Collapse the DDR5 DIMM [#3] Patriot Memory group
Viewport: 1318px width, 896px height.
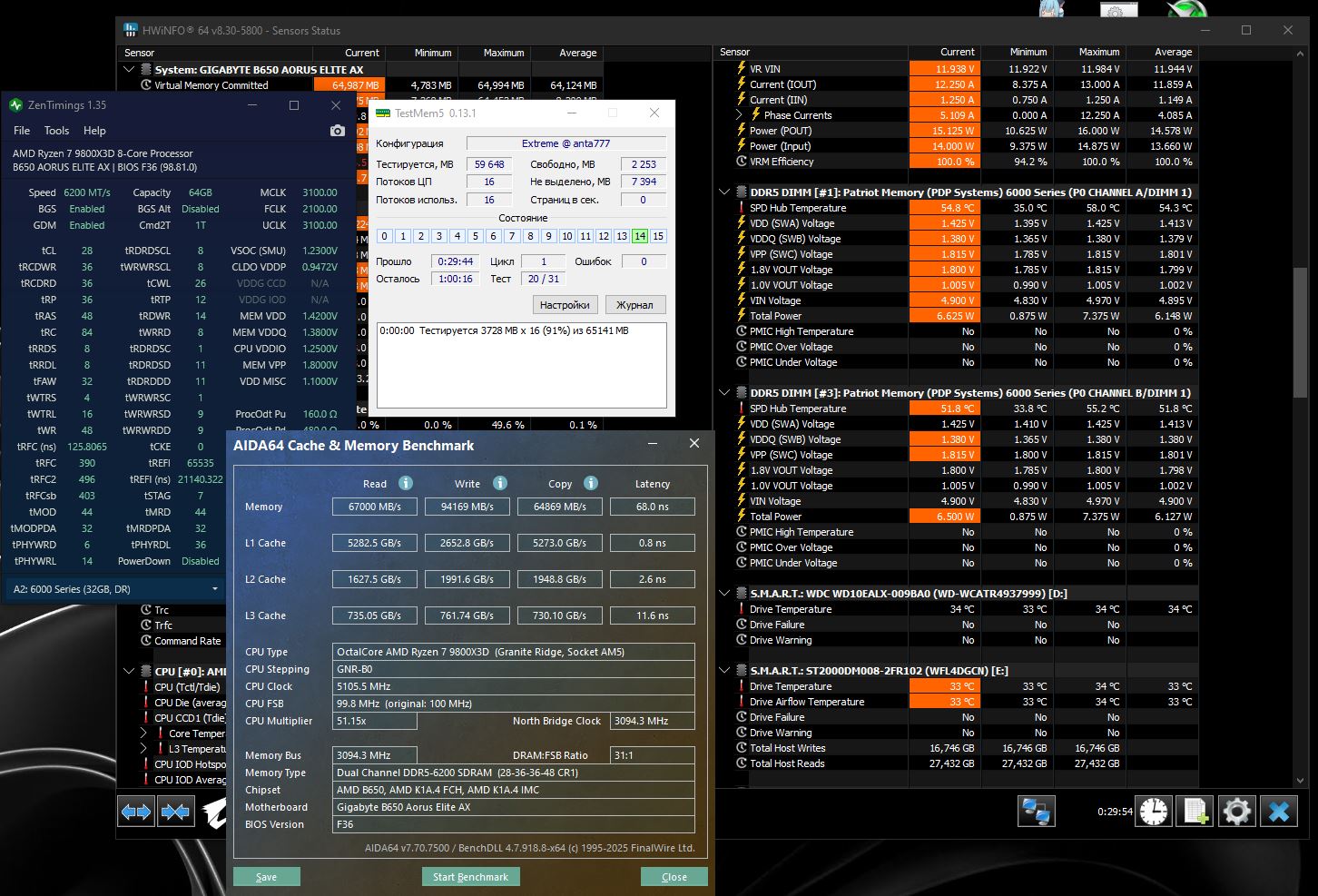724,393
